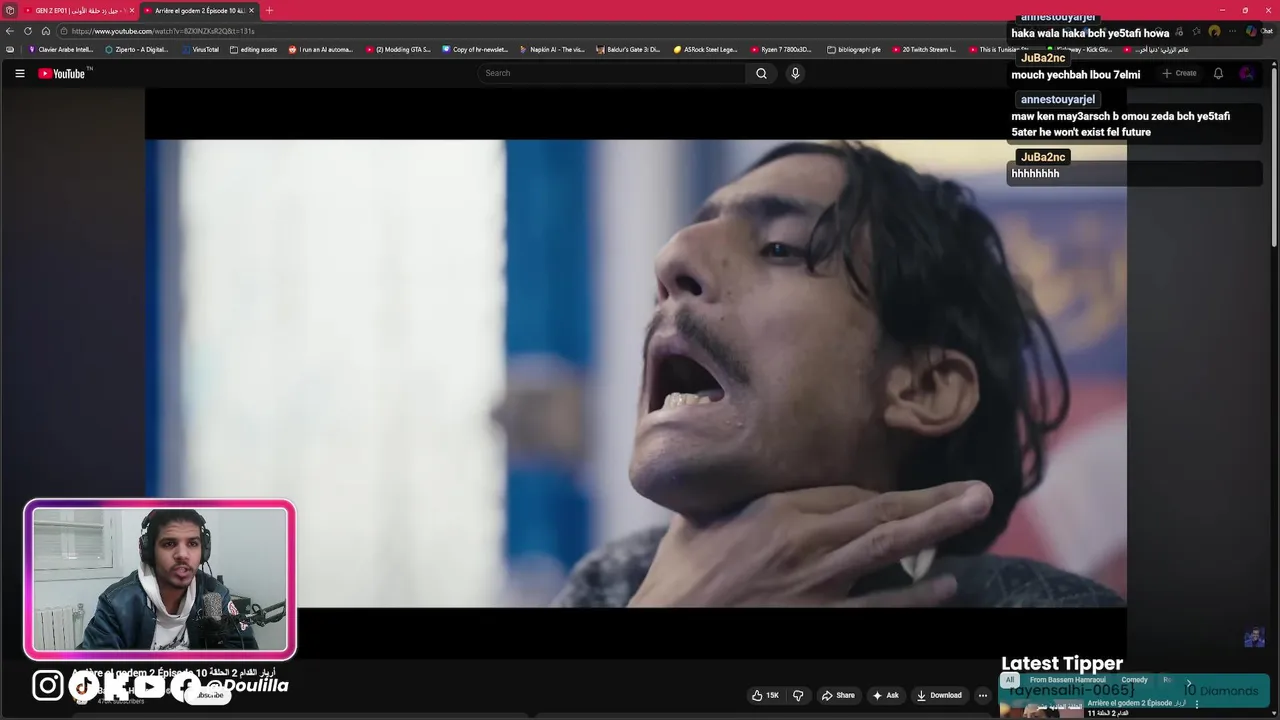Open 20 Twitch Stream bookmark
This screenshot has width=1280, height=720.
(x=925, y=49)
